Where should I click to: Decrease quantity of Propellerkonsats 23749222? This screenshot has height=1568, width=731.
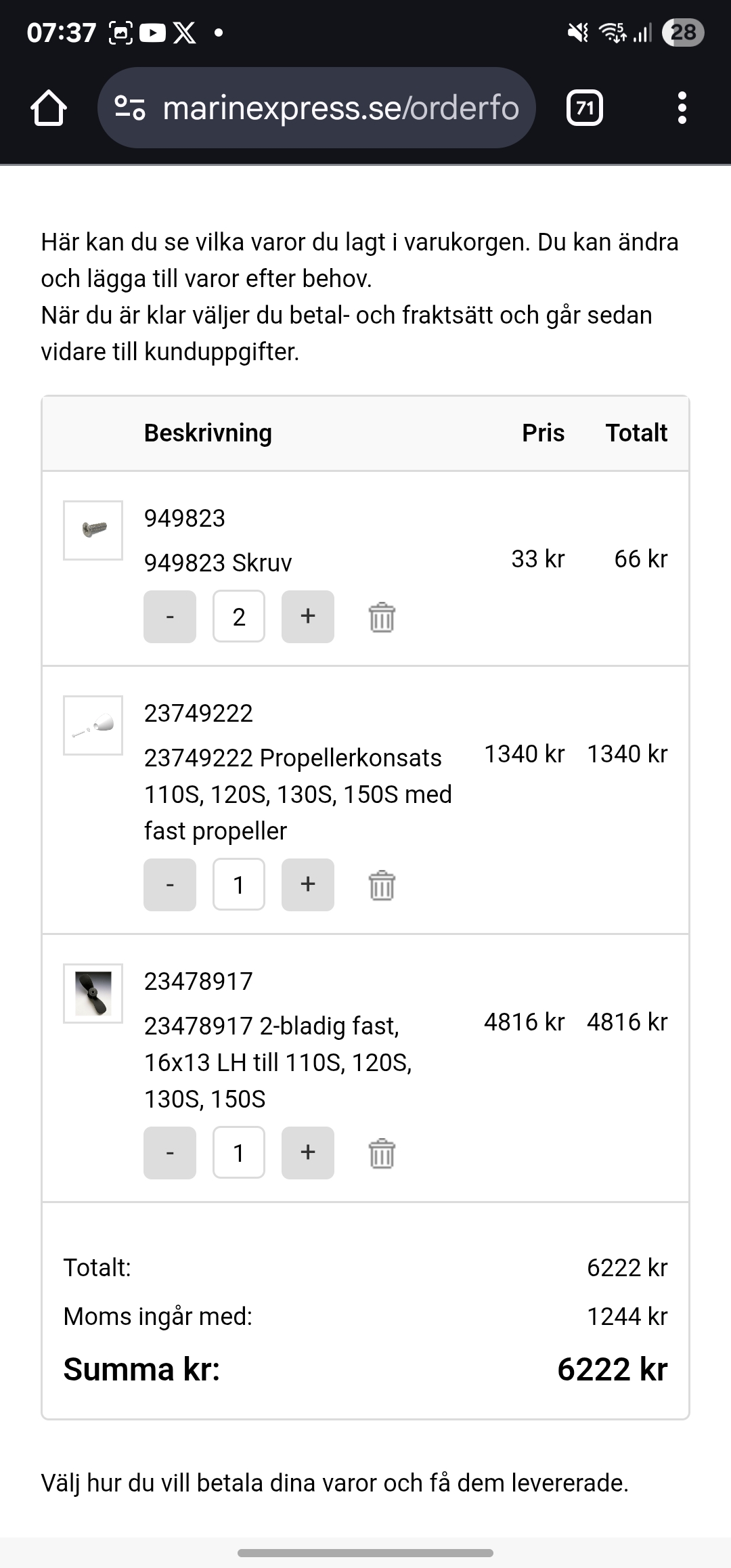pos(170,885)
